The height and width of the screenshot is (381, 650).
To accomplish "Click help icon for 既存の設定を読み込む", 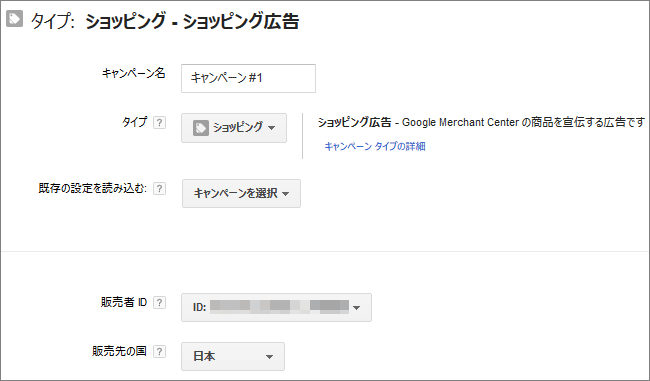I will [160, 189].
